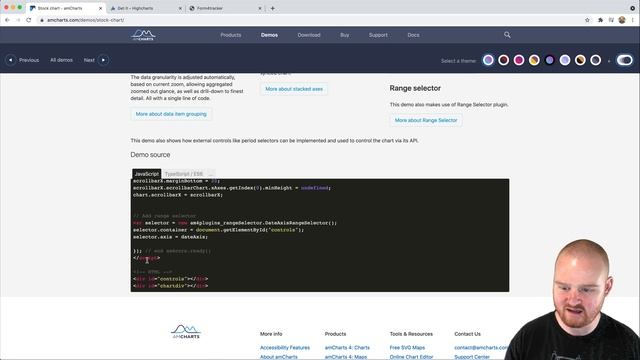
Task: Bookmark page with the star icon
Action: point(587,20)
